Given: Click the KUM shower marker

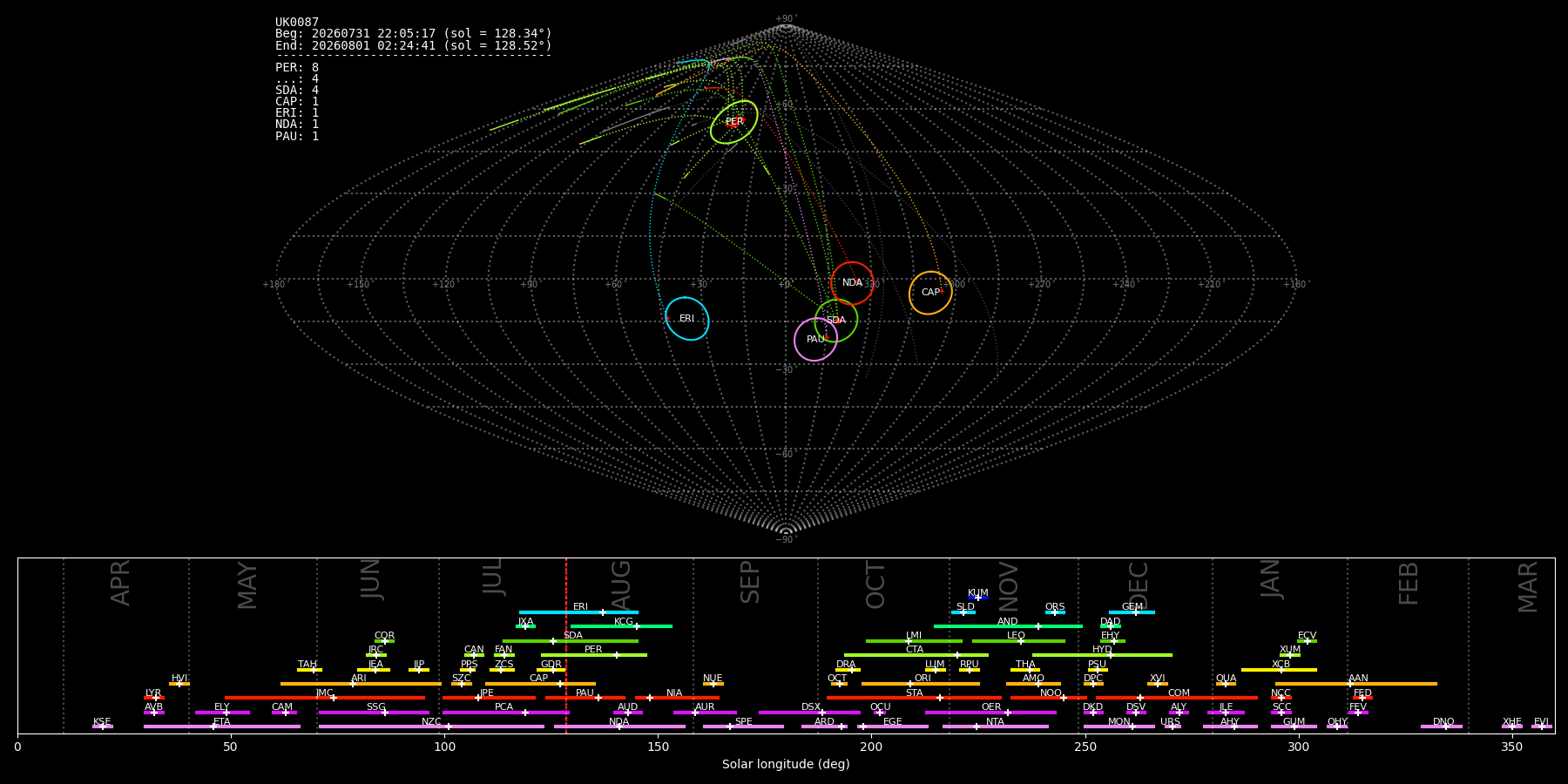Looking at the screenshot, I should click(978, 598).
